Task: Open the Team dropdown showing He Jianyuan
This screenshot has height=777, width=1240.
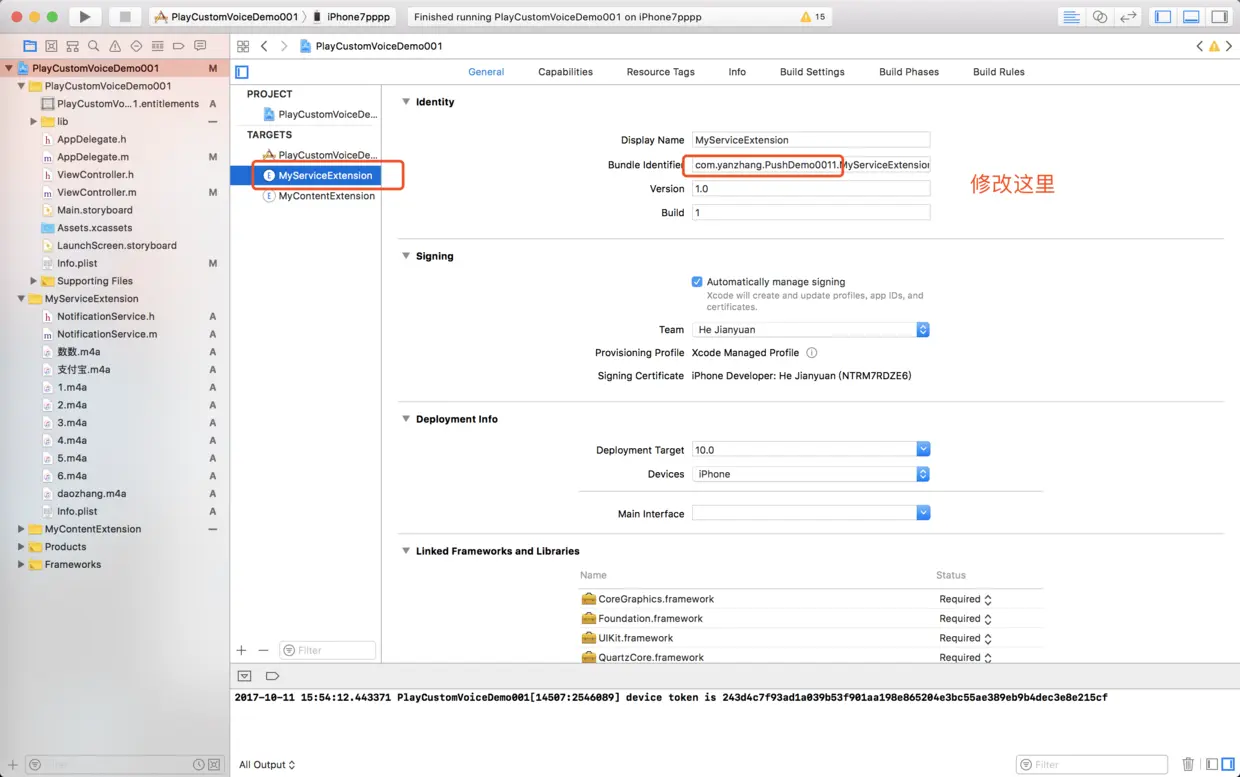Action: click(811, 330)
